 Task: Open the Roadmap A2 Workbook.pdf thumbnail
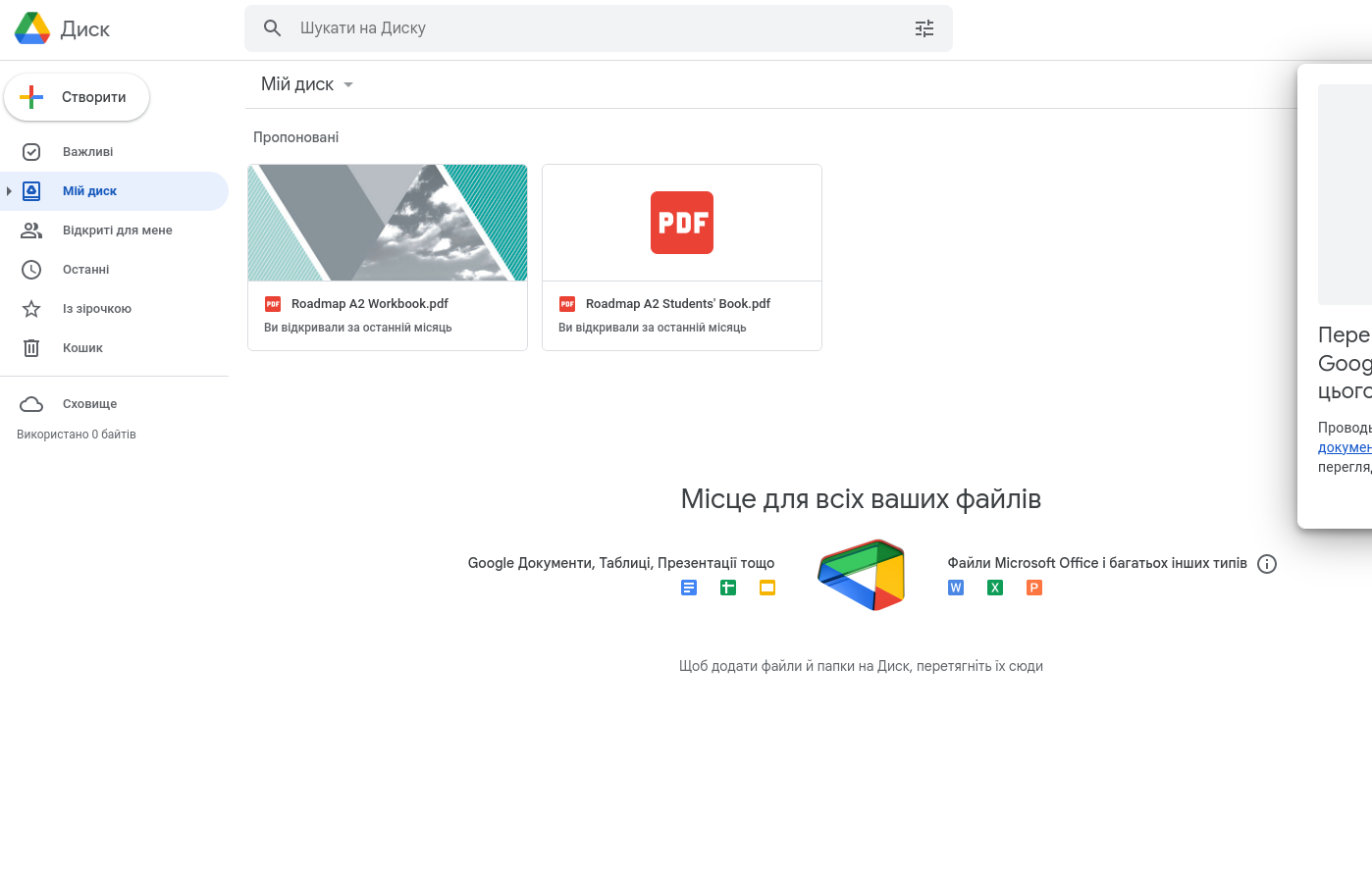pyautogui.click(x=387, y=222)
